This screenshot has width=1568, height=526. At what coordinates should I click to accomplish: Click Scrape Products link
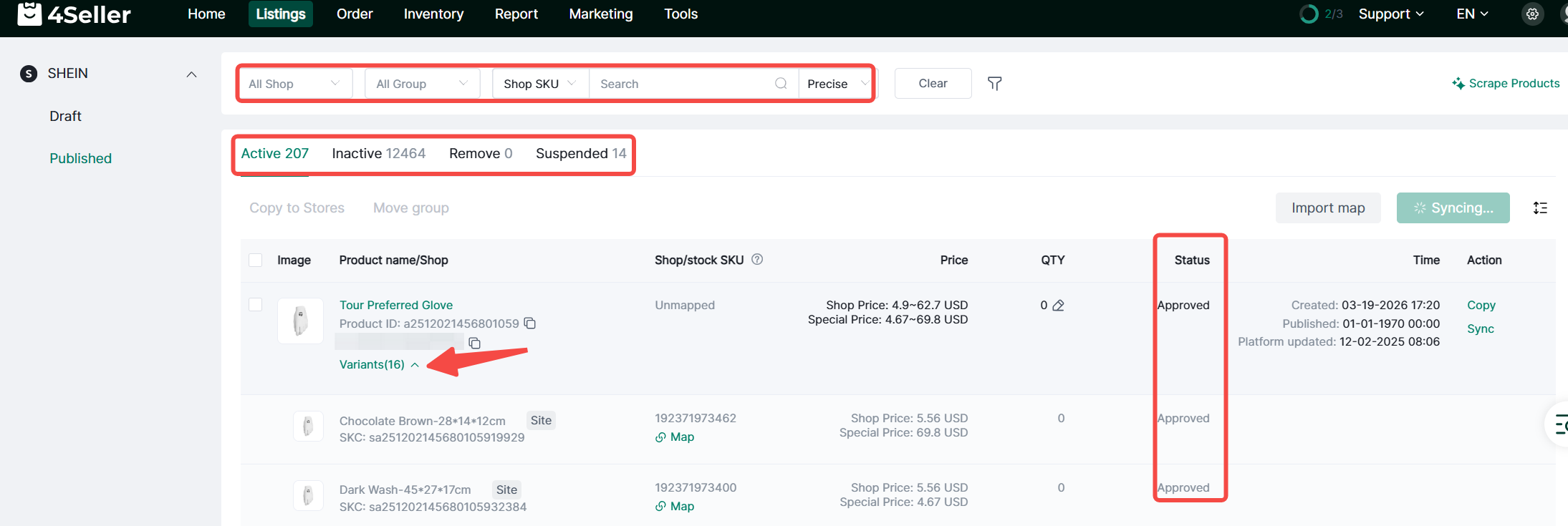pyautogui.click(x=1506, y=84)
